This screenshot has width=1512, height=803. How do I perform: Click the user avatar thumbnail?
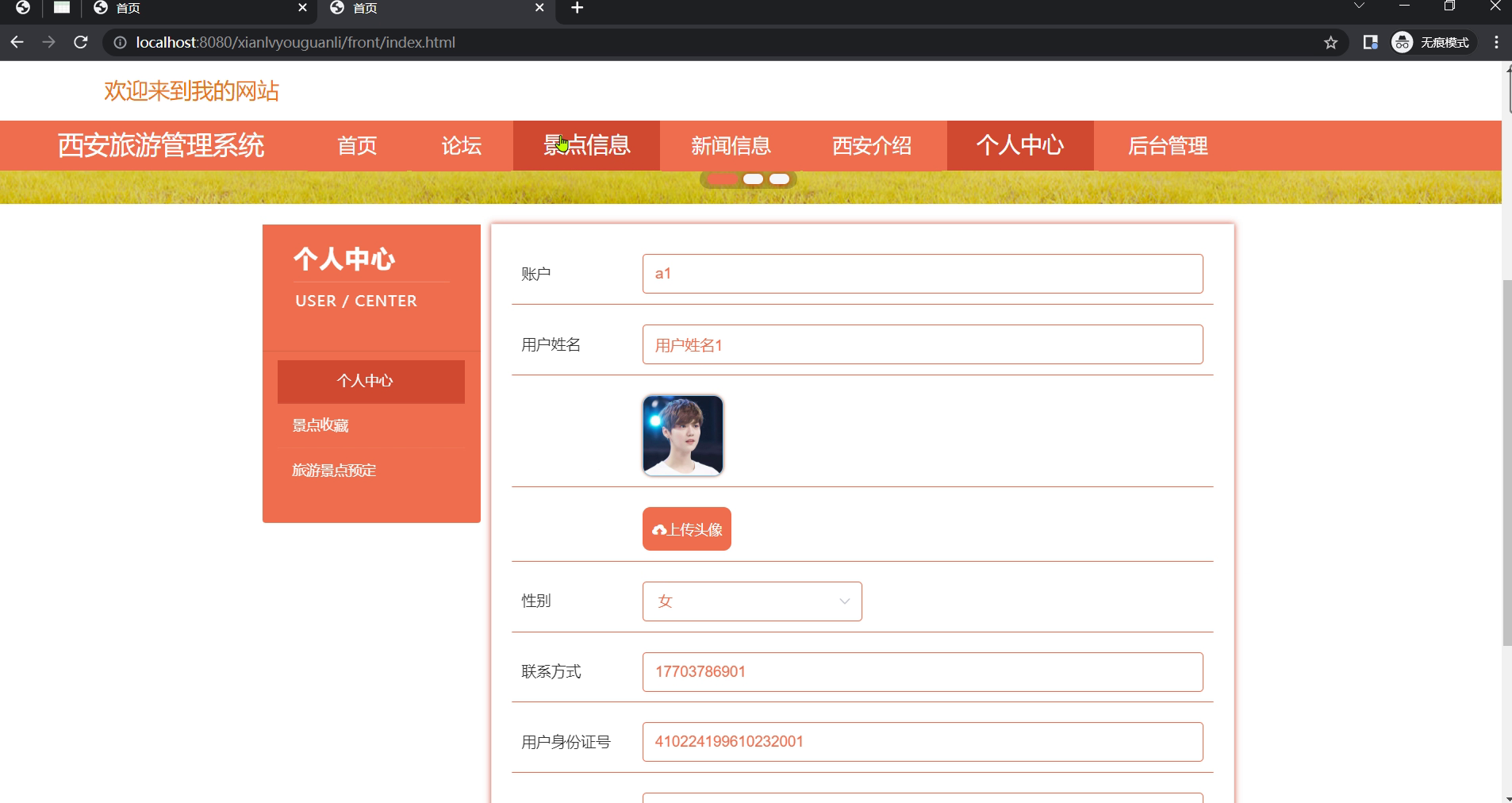point(683,436)
